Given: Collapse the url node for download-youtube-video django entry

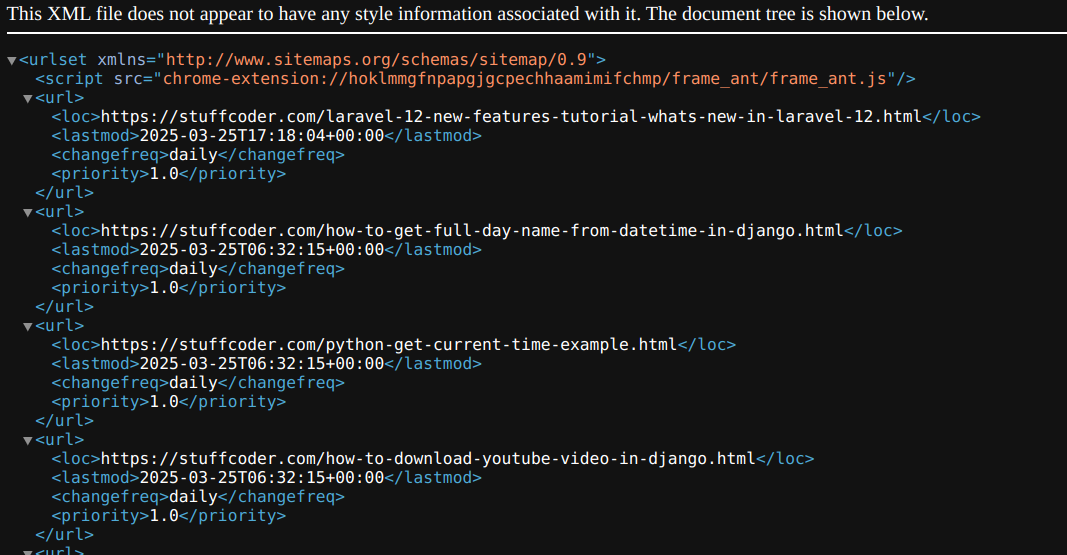Looking at the screenshot, I should 28,441.
